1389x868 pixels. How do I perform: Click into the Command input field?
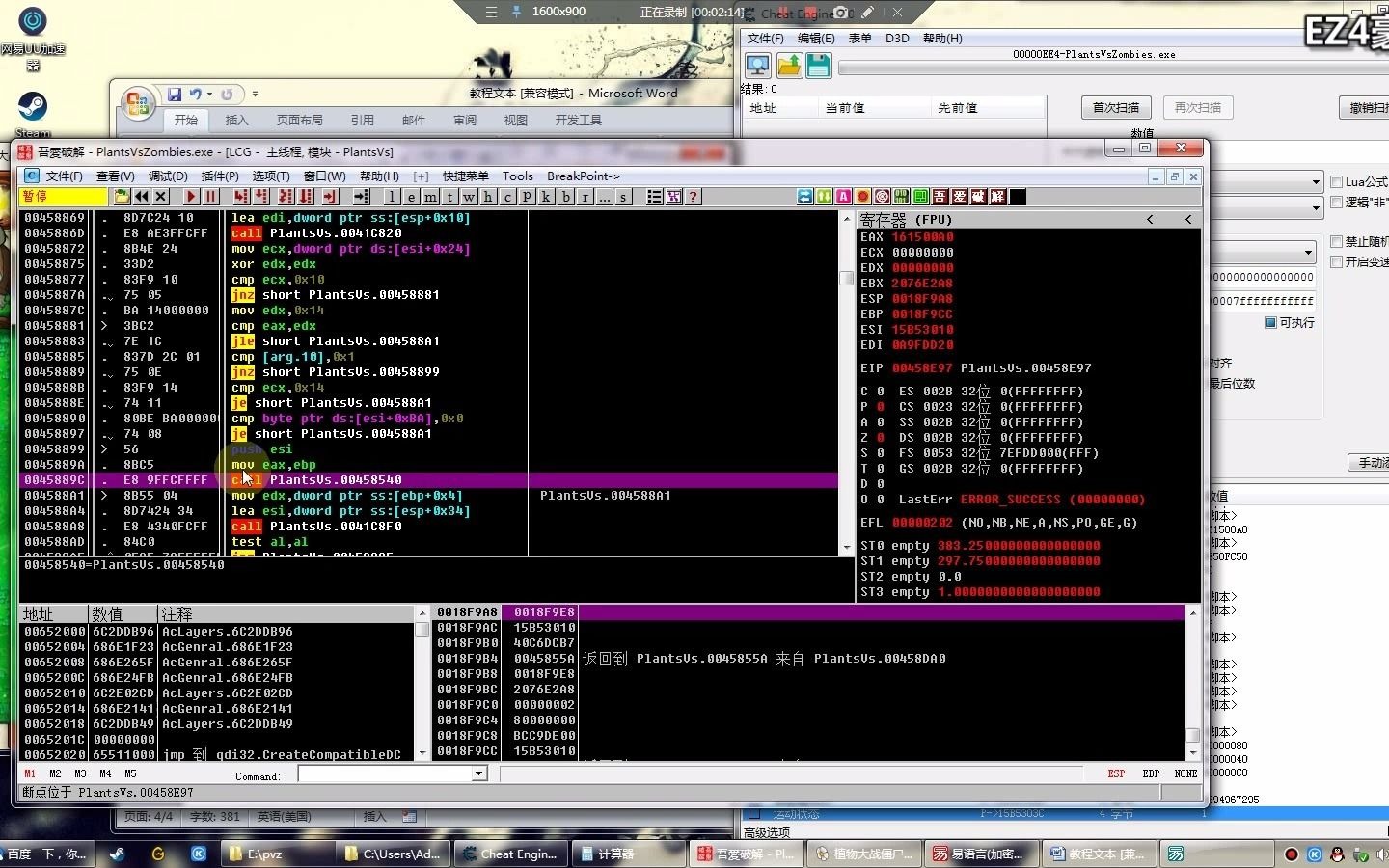[x=385, y=773]
